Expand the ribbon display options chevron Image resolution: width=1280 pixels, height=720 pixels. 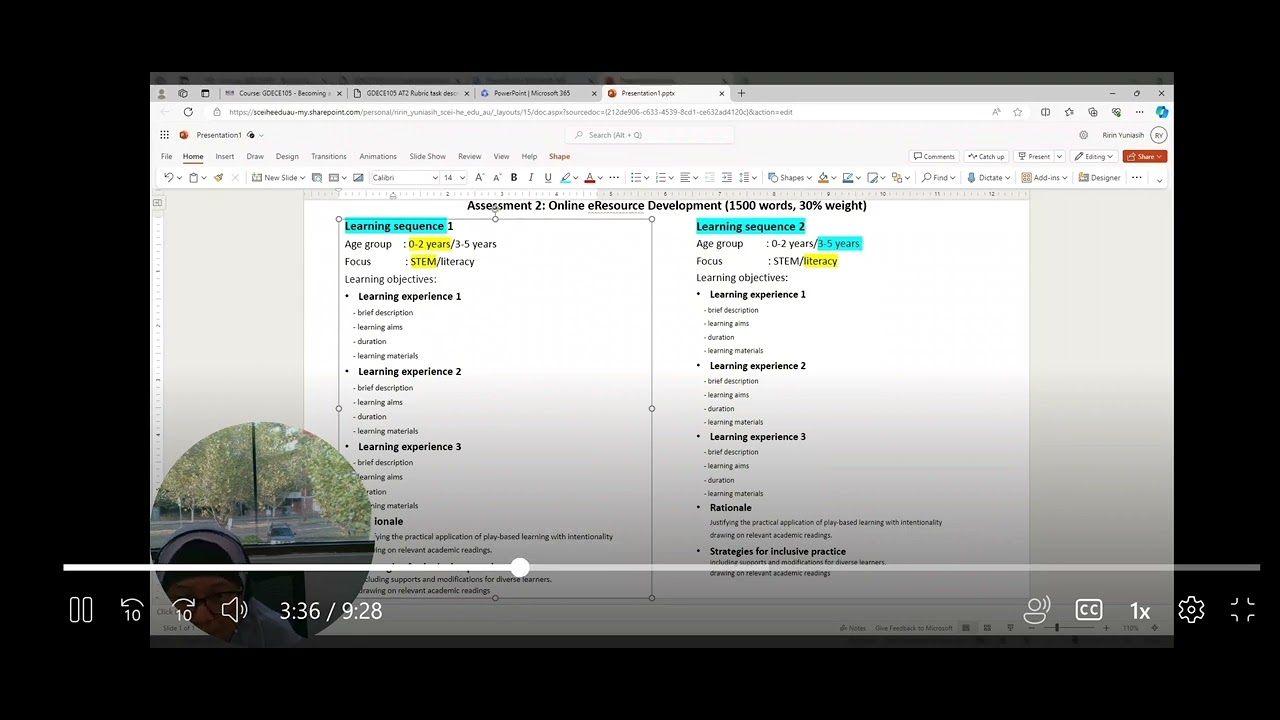pyautogui.click(x=1159, y=181)
